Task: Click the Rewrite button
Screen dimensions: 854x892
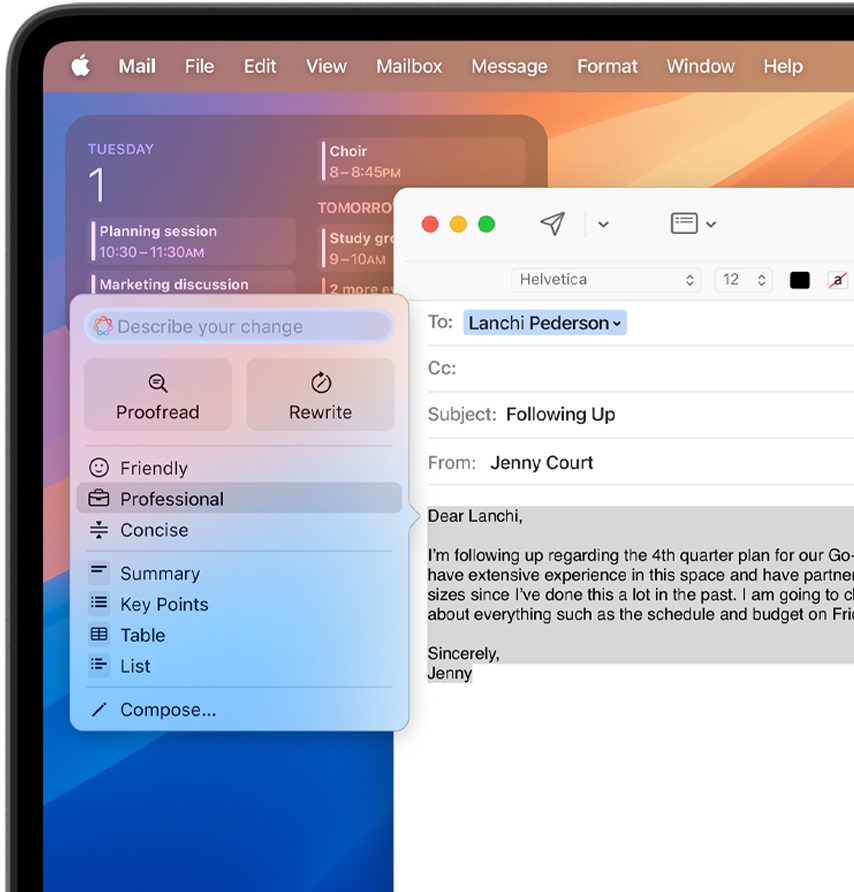Action: [320, 395]
